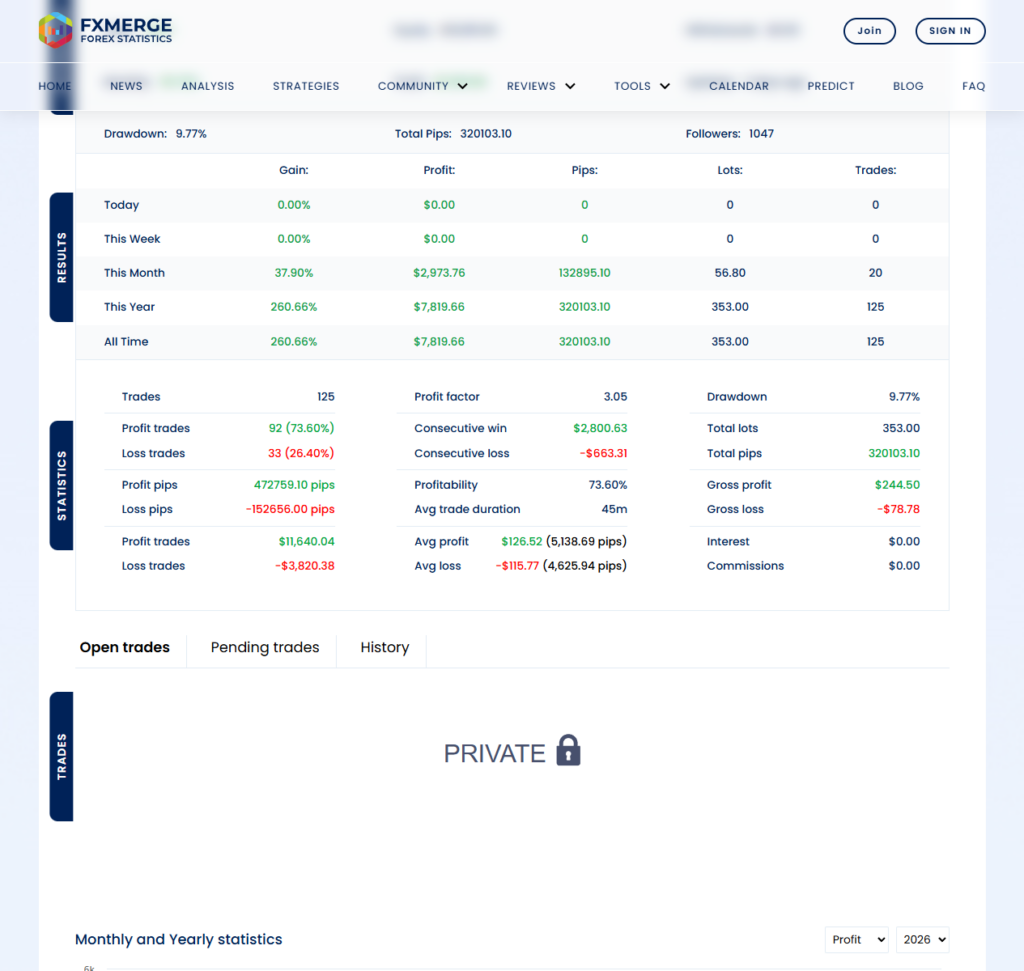Open the Analysis menu item
The height and width of the screenshot is (971, 1024).
208,86
